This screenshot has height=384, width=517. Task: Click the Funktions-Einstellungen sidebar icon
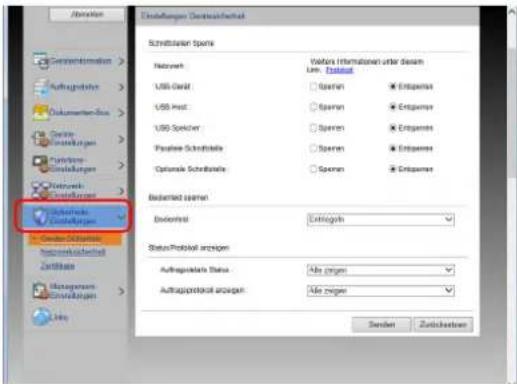coord(41,165)
